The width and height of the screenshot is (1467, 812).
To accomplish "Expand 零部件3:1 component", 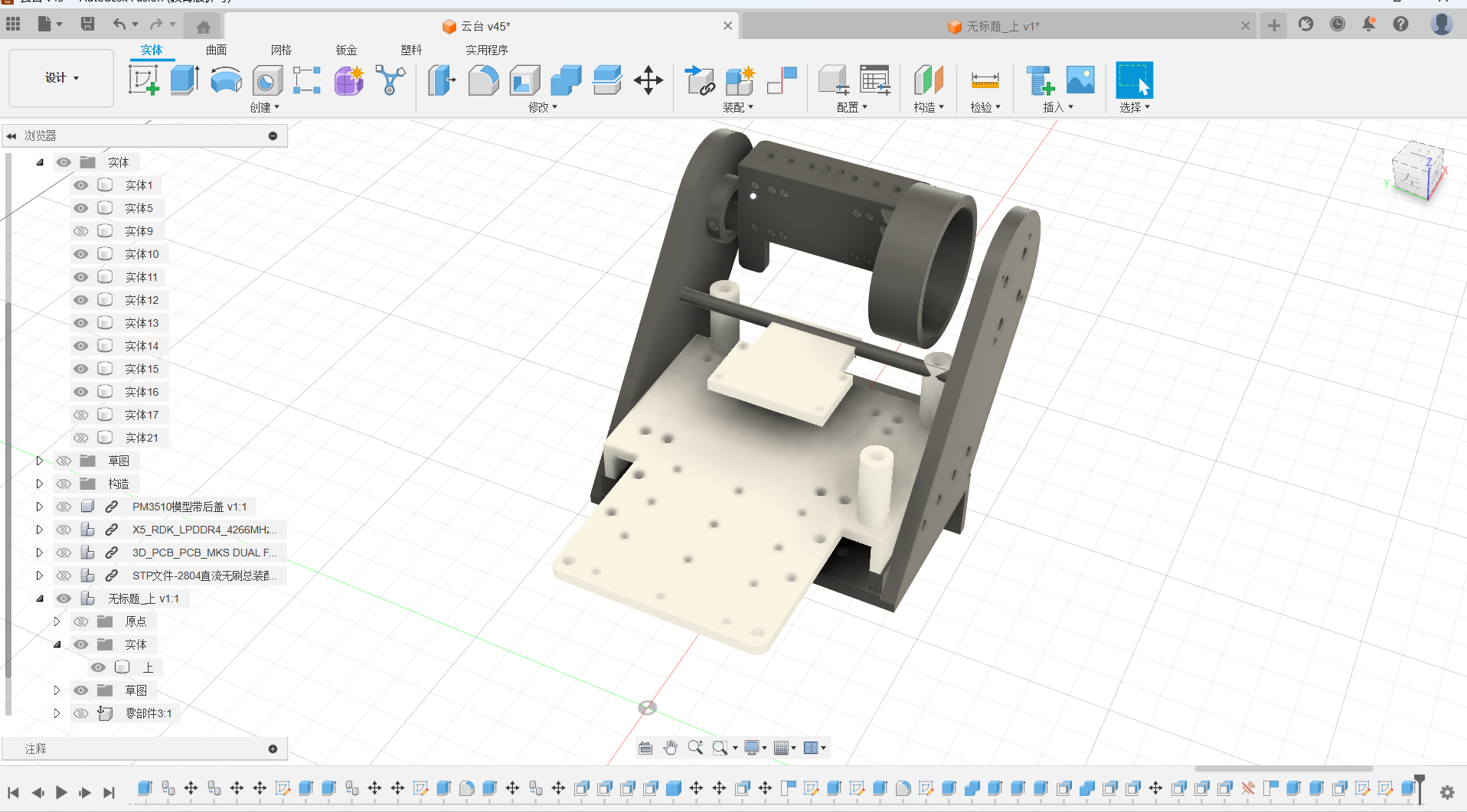I will 57,713.
